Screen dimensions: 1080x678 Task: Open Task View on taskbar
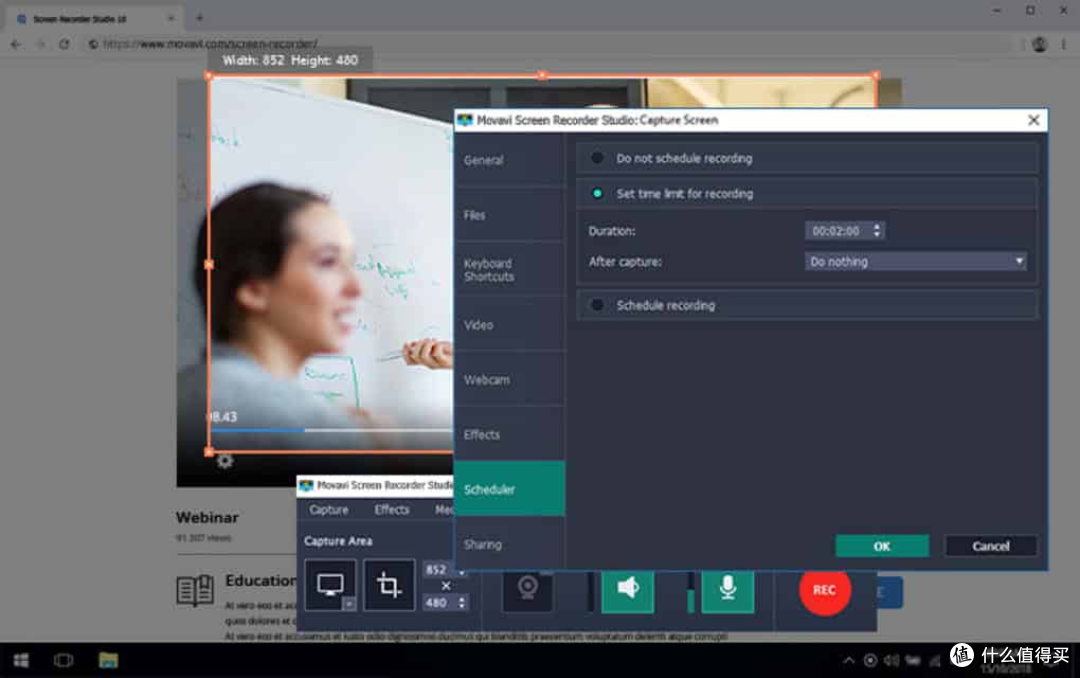click(63, 660)
